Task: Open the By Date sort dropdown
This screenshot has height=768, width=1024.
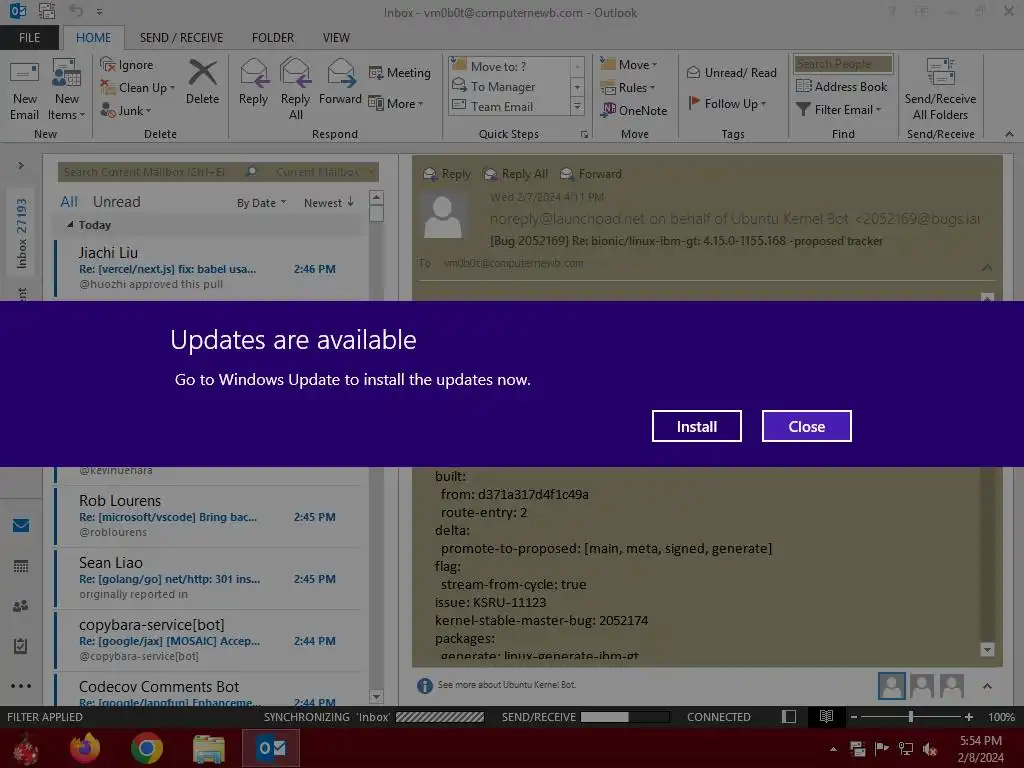Action: (x=261, y=203)
